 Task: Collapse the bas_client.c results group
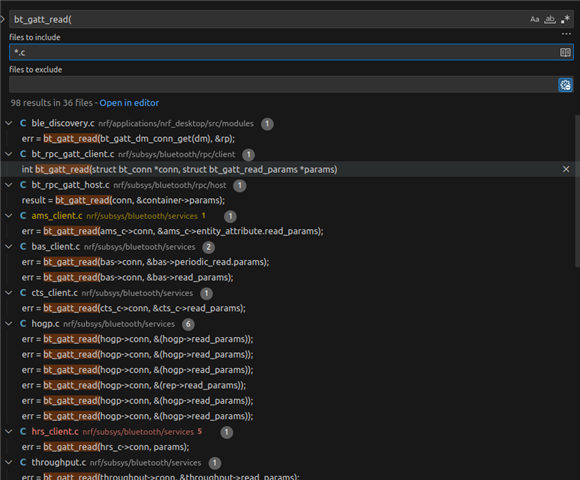point(9,247)
